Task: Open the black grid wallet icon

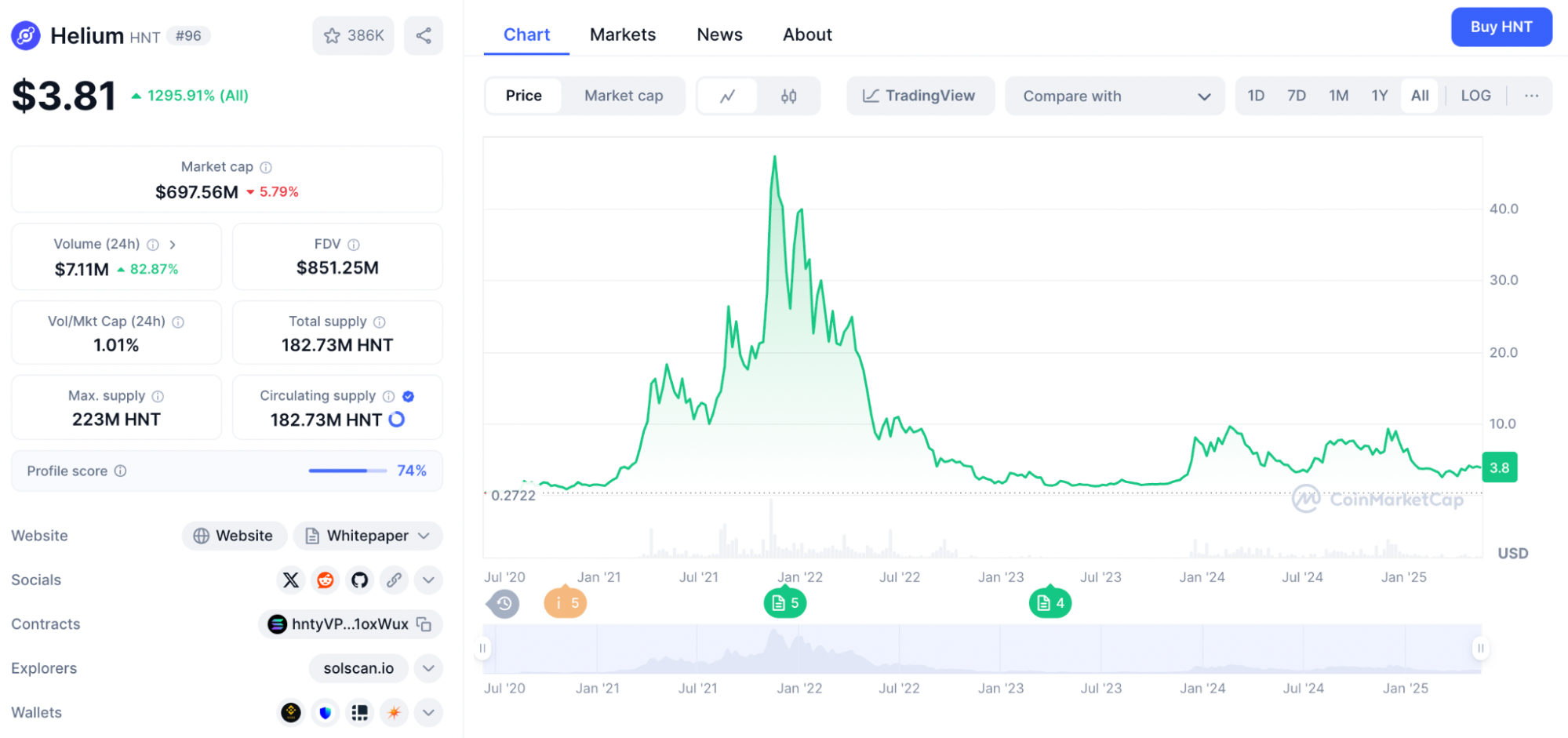Action: click(360, 712)
